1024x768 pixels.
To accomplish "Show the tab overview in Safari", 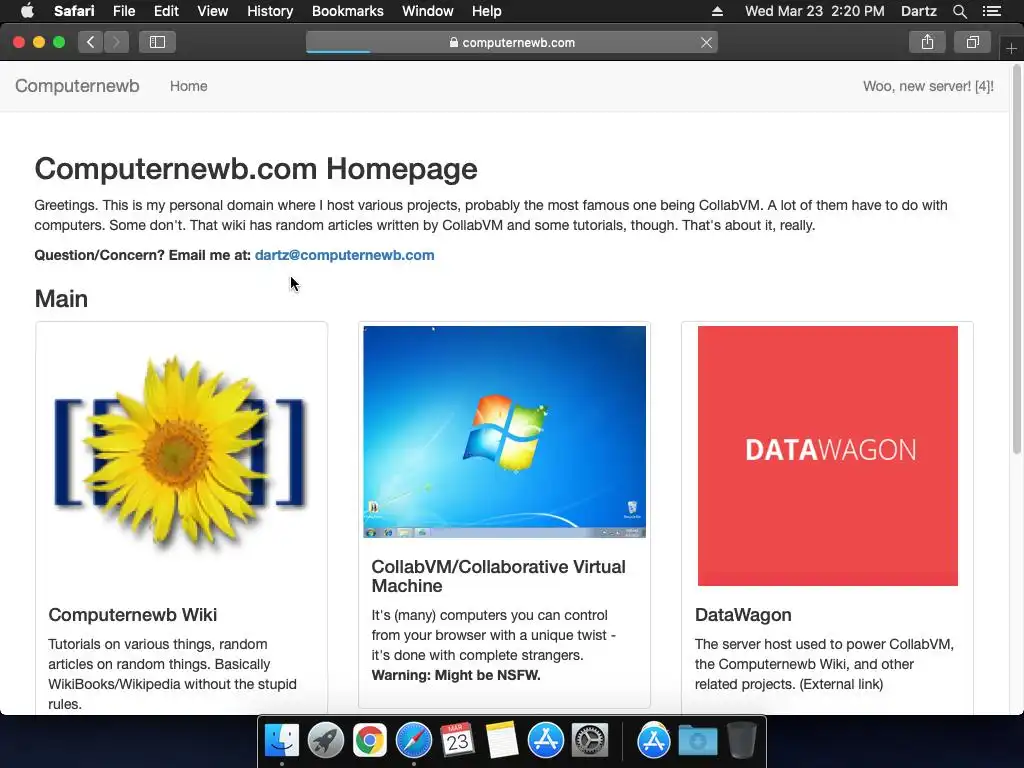I will pos(972,42).
